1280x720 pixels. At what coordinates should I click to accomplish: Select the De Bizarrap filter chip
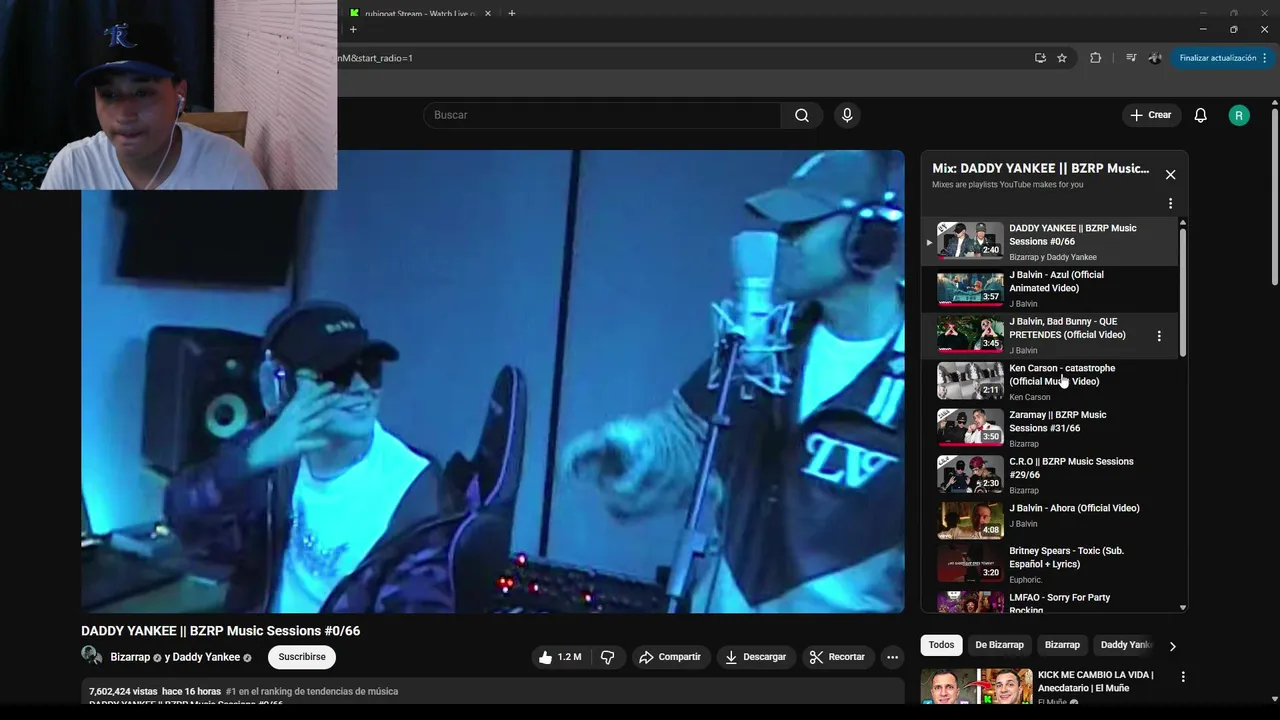click(x=999, y=645)
